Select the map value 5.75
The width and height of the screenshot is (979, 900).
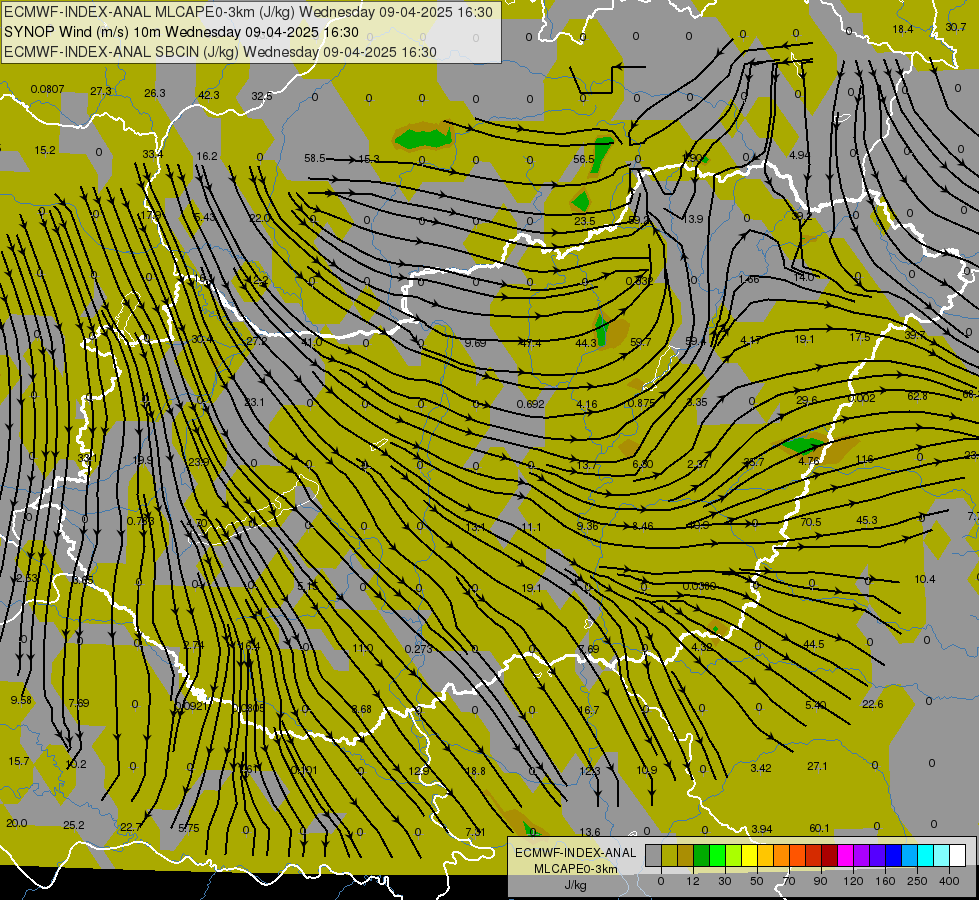189,828
